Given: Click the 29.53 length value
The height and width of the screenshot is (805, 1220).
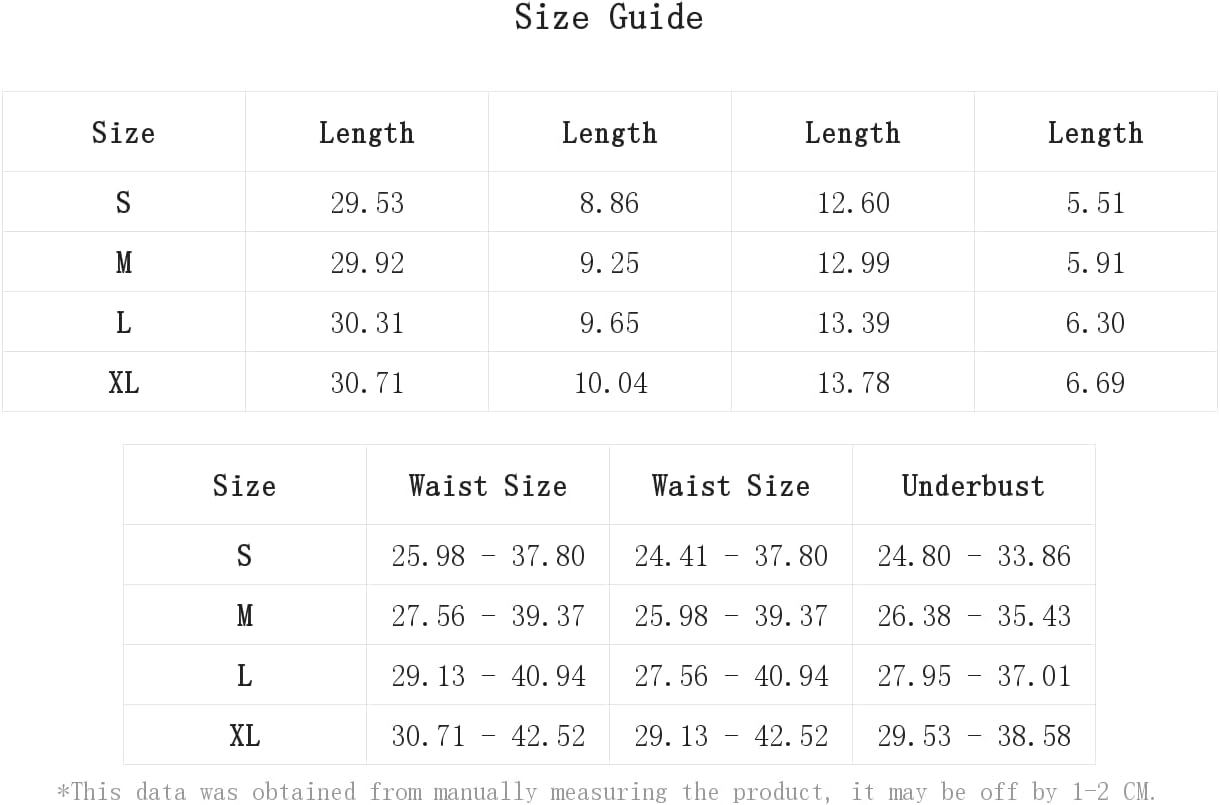Looking at the screenshot, I should pos(367,203).
